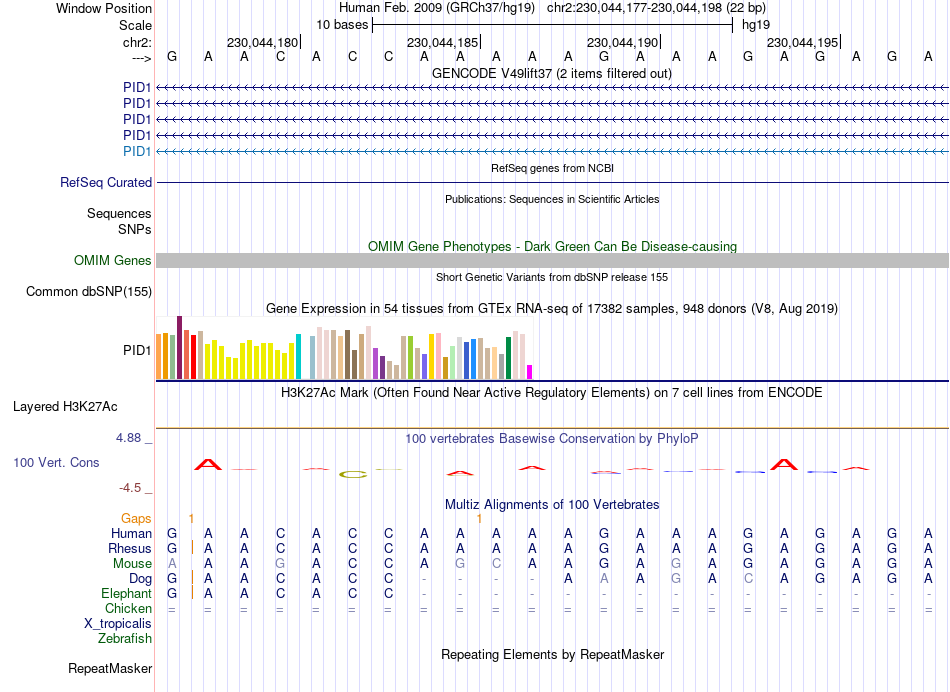950x692 pixels.
Task: Click the 100 Vert. Cons label
Action: pyautogui.click(x=56, y=462)
